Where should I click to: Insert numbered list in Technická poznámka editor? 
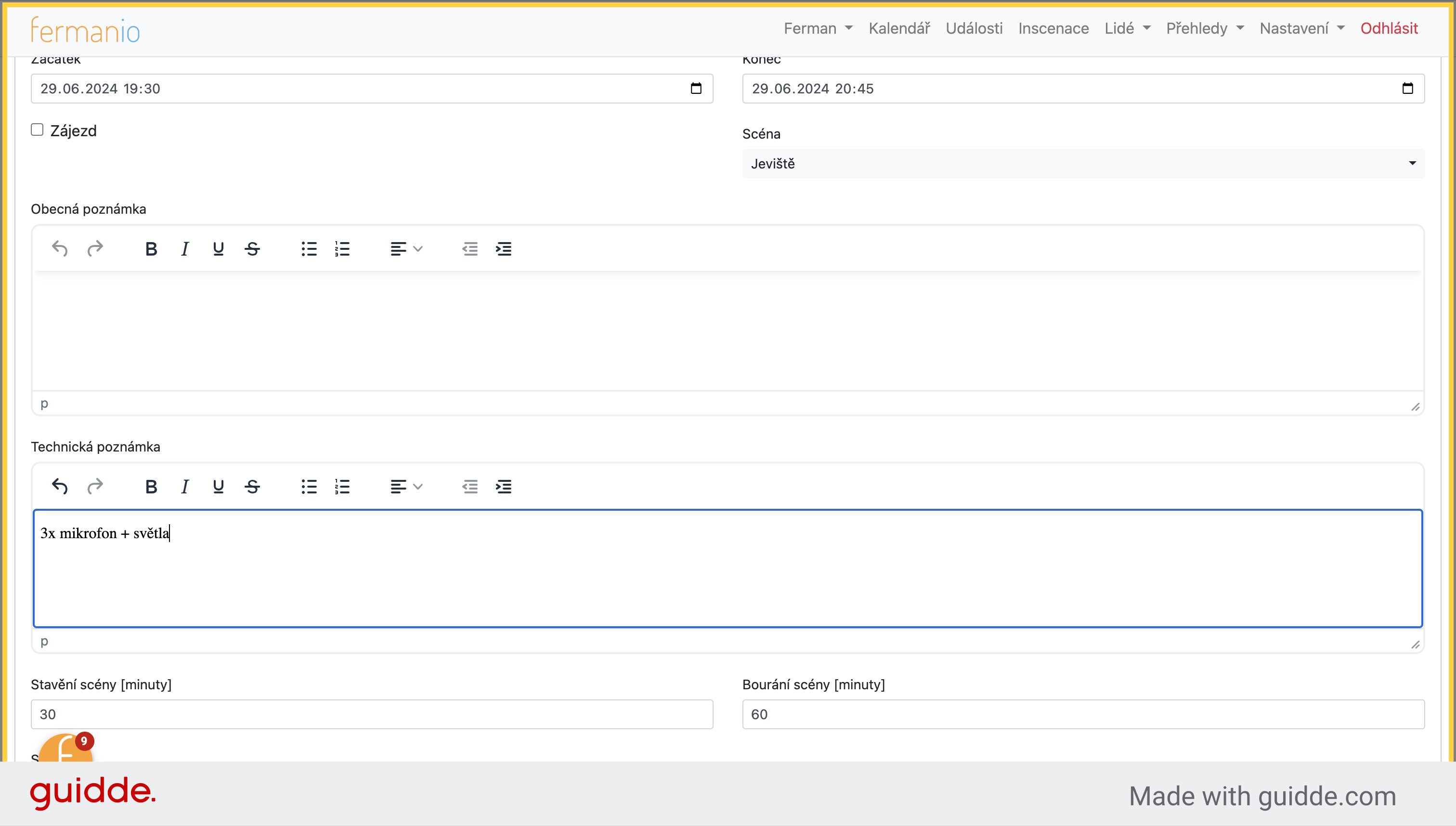tap(342, 486)
